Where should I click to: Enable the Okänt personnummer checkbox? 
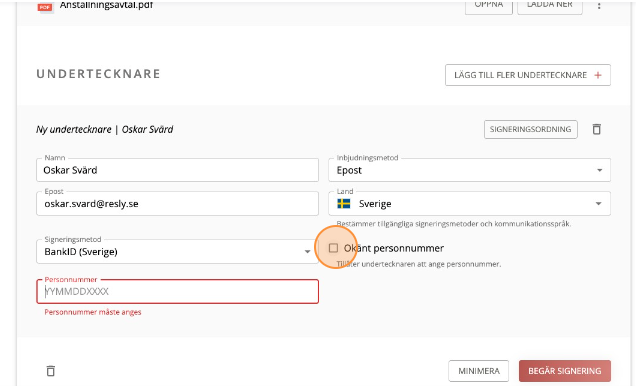point(333,248)
